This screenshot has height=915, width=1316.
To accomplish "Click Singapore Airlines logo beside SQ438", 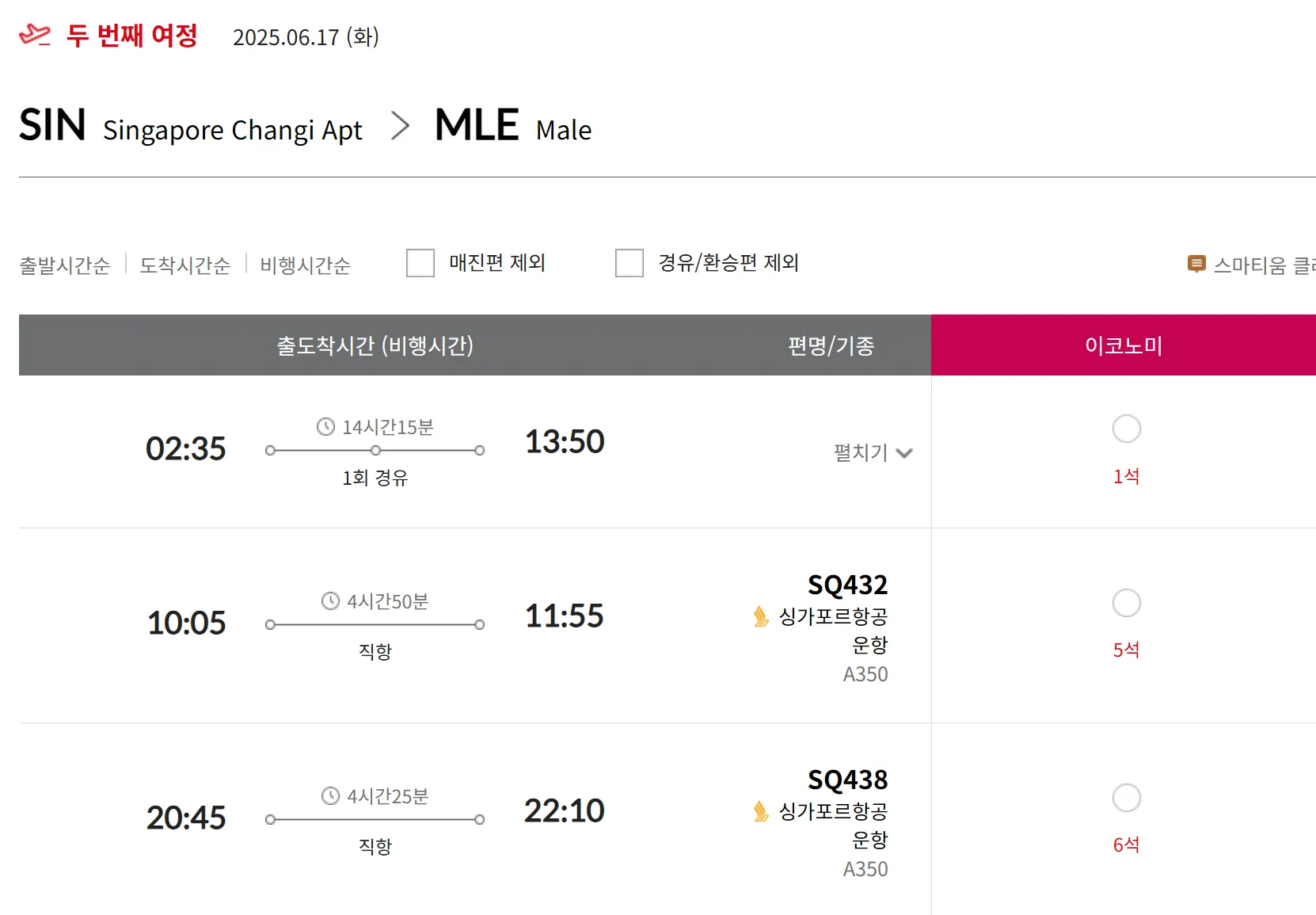I will (x=761, y=811).
